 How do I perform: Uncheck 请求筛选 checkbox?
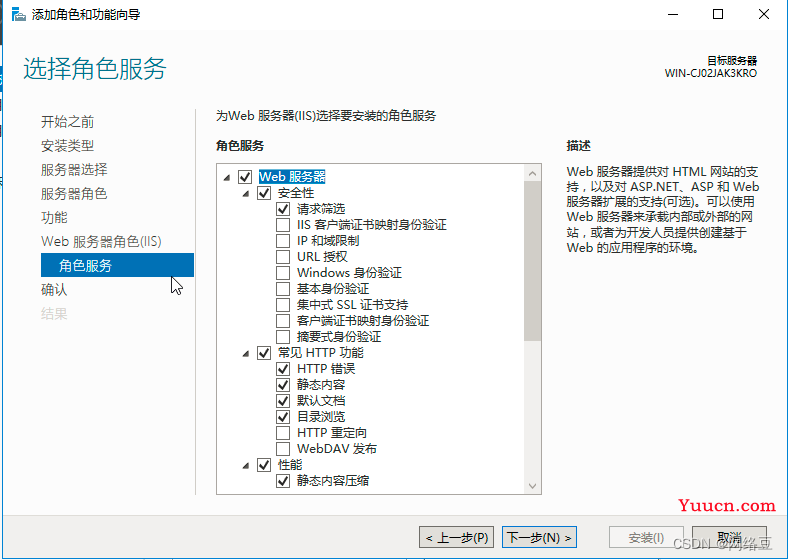click(283, 209)
